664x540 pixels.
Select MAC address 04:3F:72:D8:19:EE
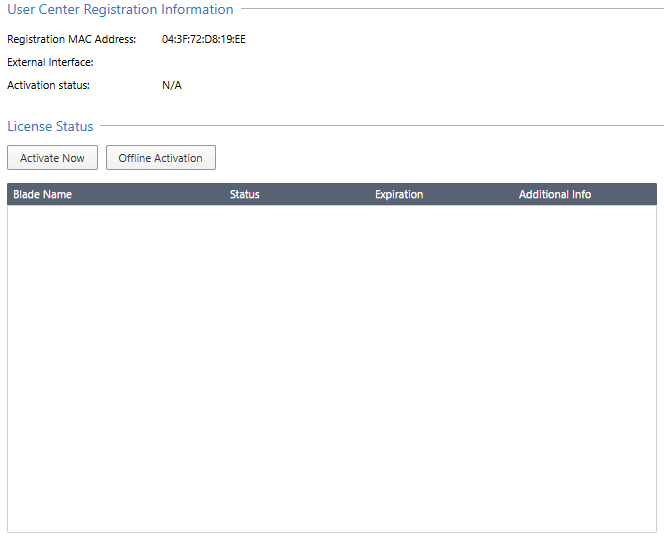tap(204, 39)
